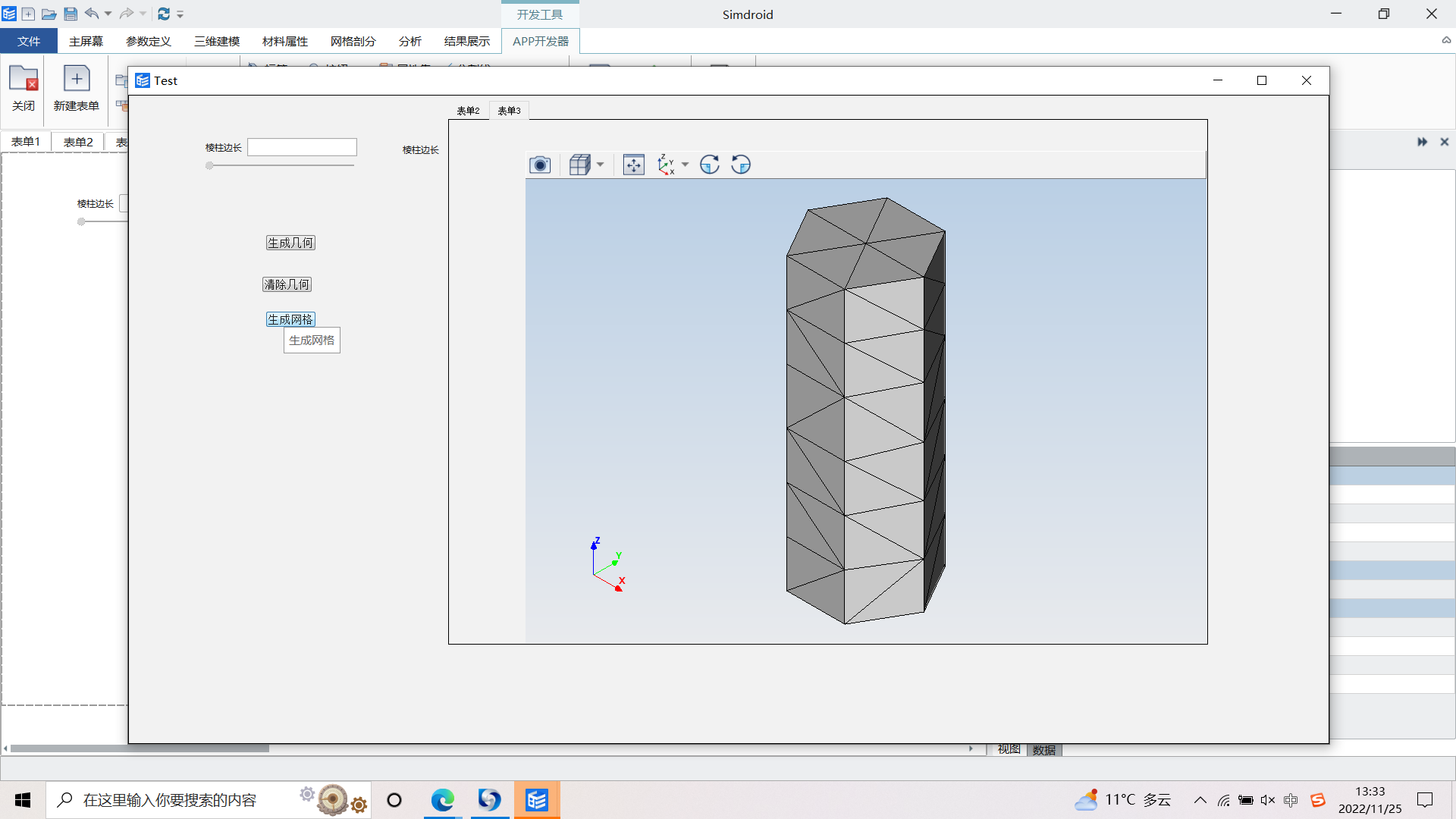Expand the axis orientation dropdown arrow
Image resolution: width=1456 pixels, height=819 pixels.
[686, 165]
